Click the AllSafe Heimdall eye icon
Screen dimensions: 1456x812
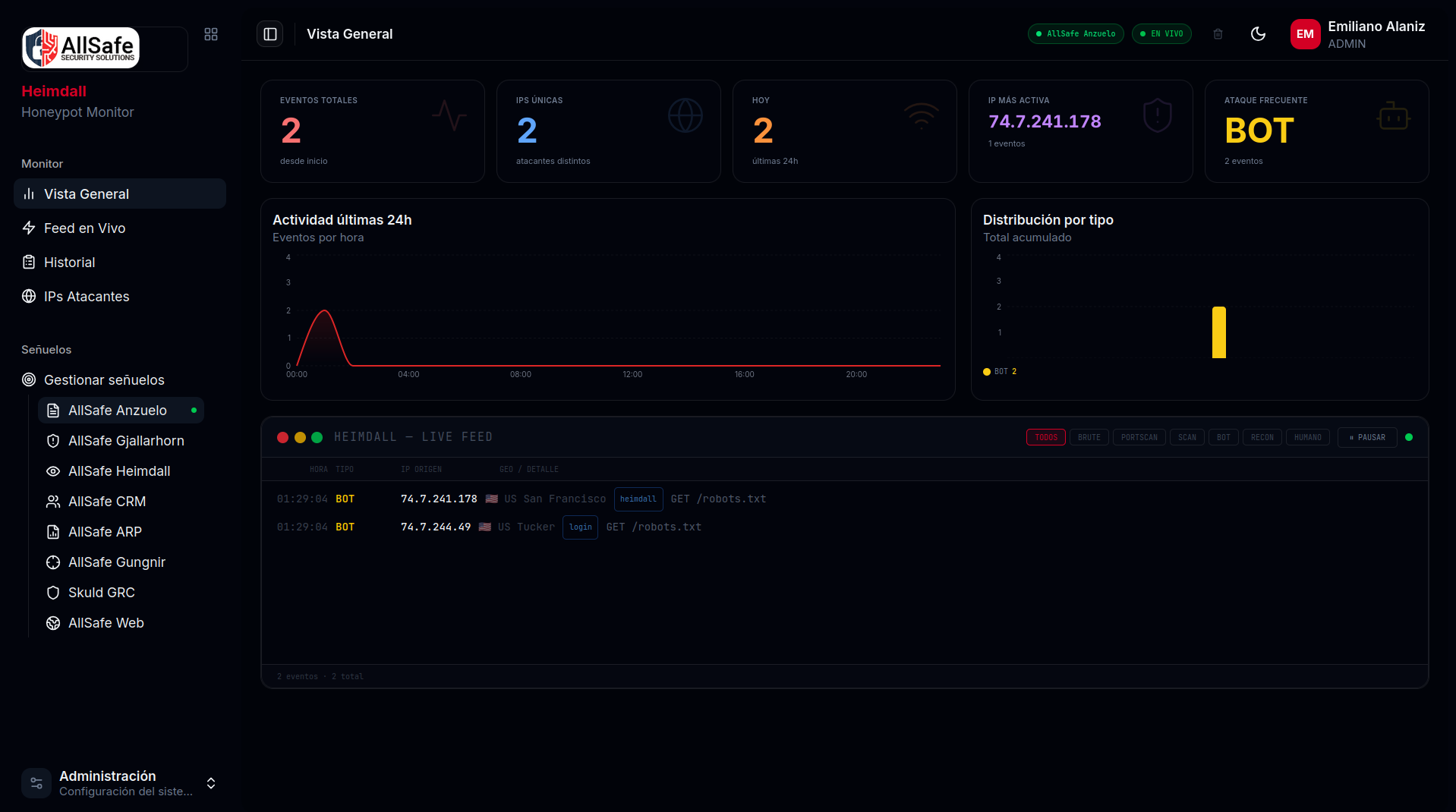(53, 471)
